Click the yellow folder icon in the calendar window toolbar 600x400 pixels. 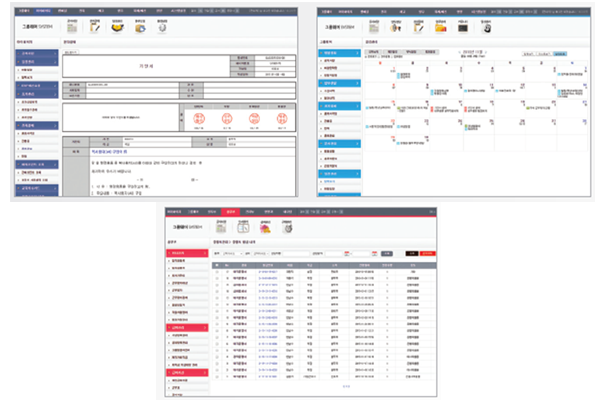pyautogui.click(x=442, y=28)
